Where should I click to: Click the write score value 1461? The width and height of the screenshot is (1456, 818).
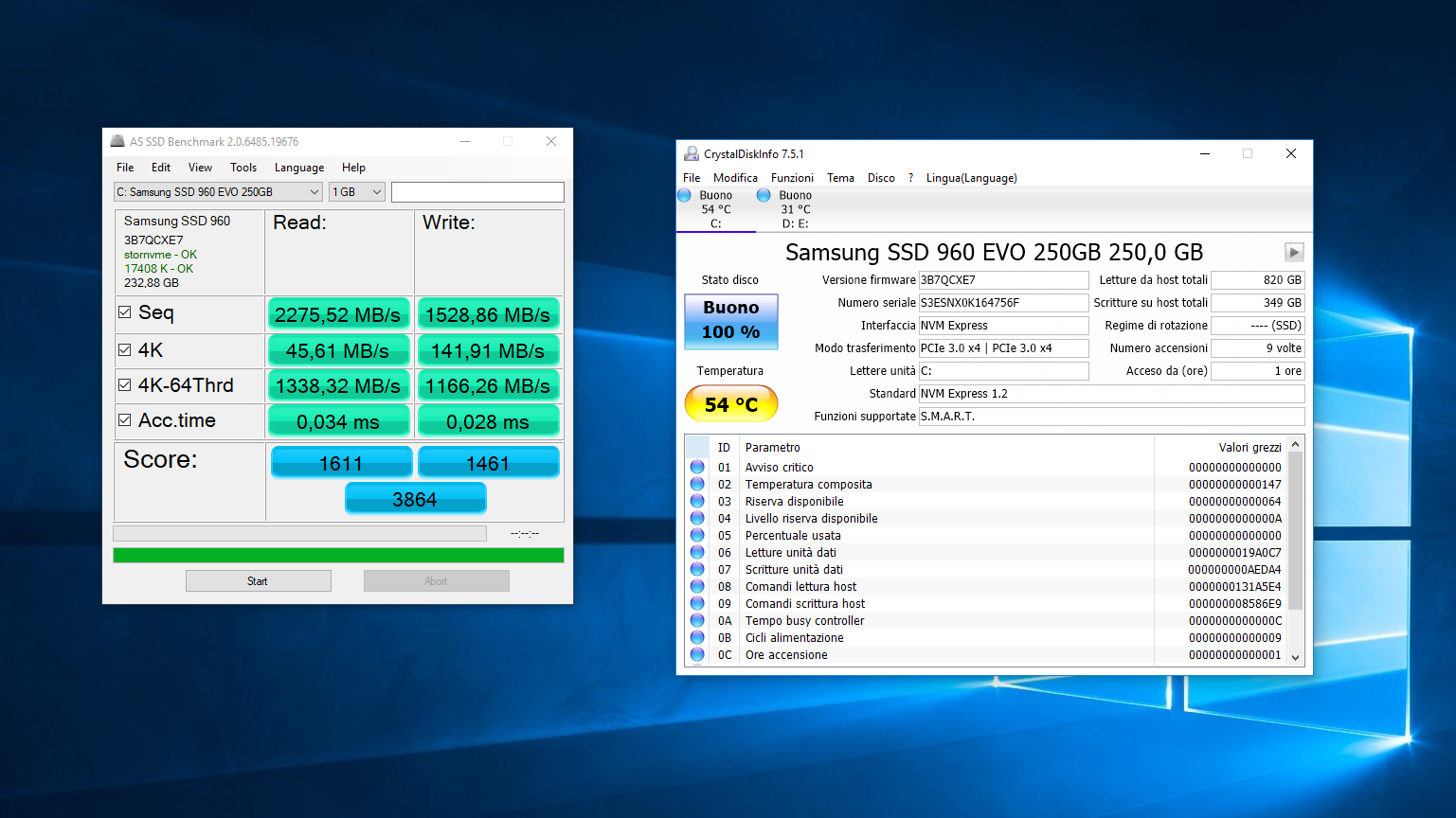click(488, 463)
